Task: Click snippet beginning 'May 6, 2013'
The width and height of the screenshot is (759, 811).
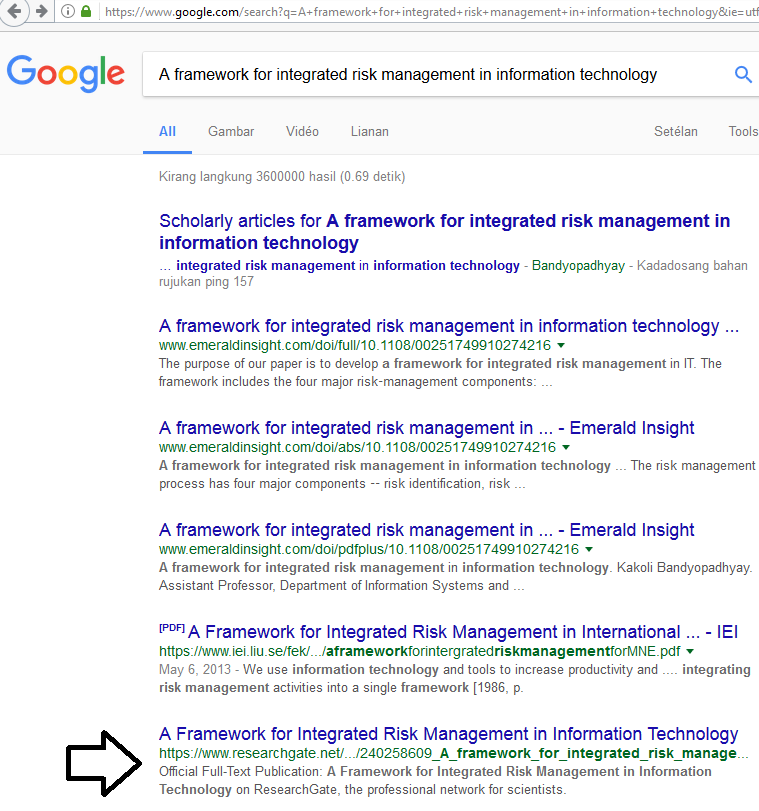Action: tap(454, 678)
